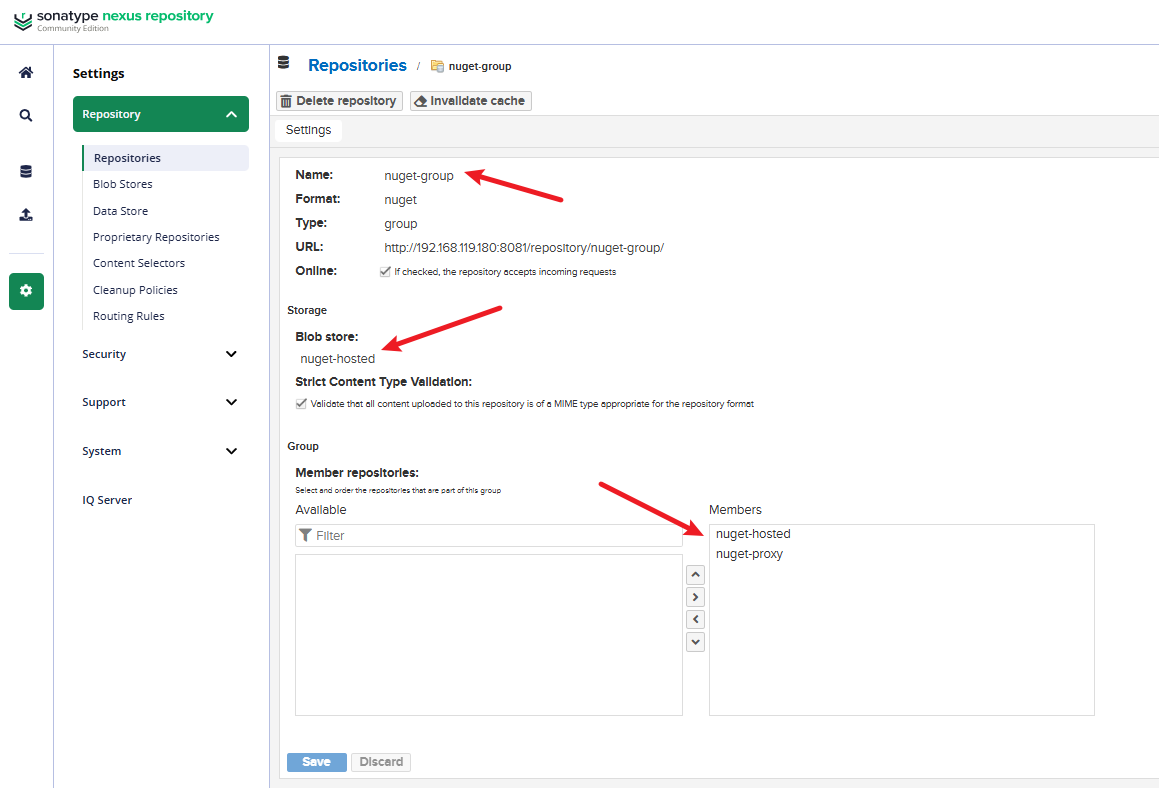Viewport: 1159px width, 788px height.
Task: Click Delete repository button
Action: coord(339,101)
